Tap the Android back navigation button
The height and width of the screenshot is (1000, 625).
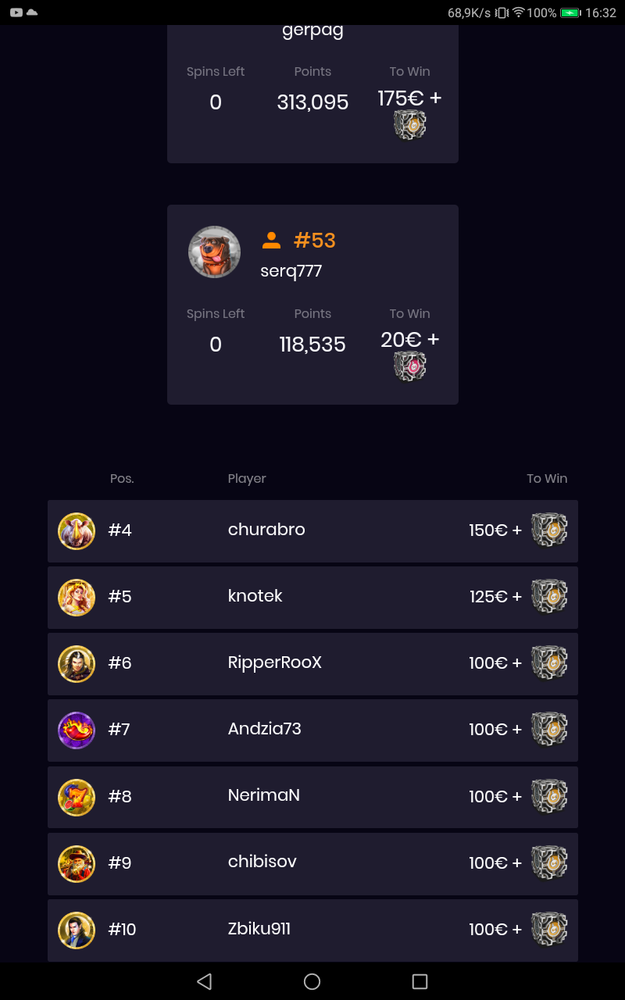(x=204, y=981)
